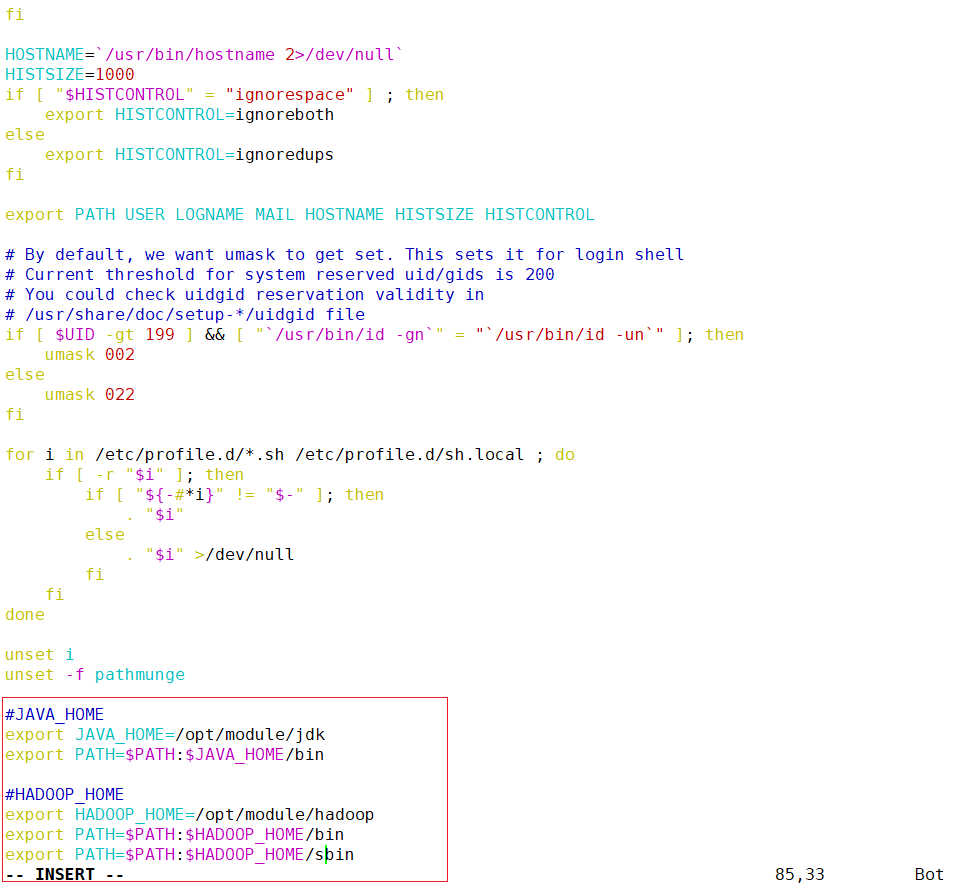Click the export HISTCONTROL=ignoreboth line
Viewport: 960px width, 893px height.
(x=189, y=115)
